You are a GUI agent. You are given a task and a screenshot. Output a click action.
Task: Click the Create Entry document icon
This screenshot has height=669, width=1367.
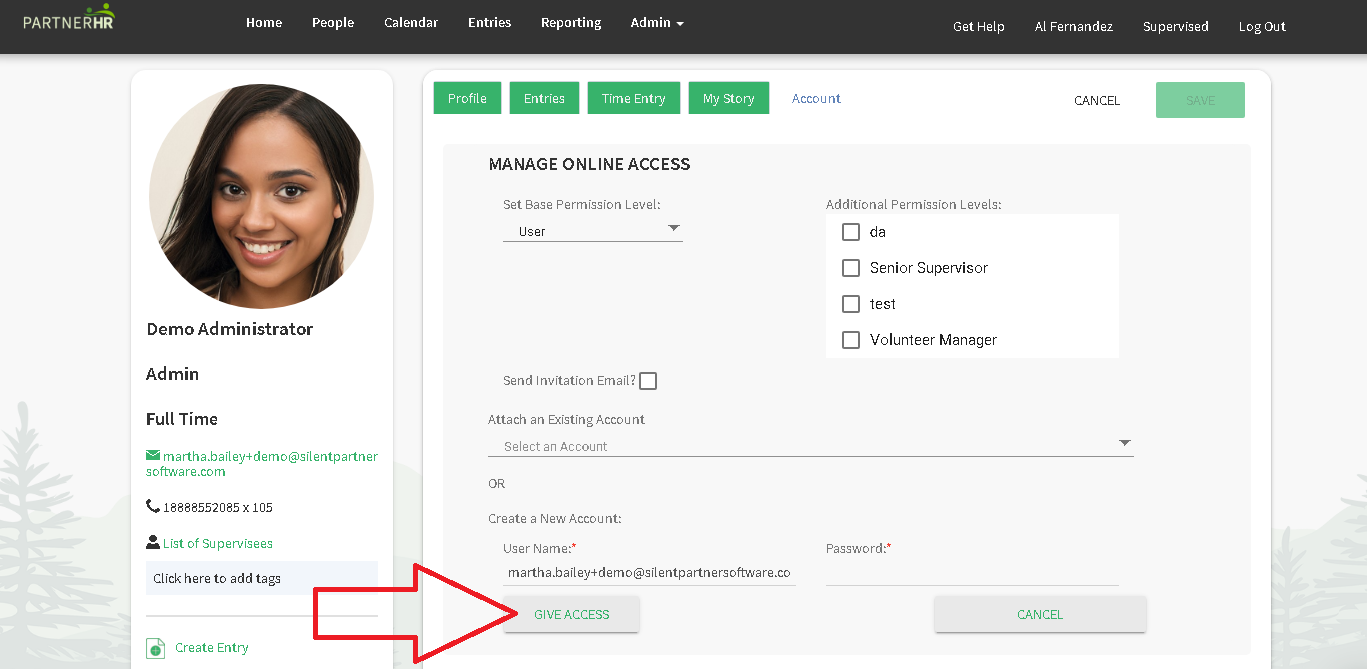(x=155, y=648)
